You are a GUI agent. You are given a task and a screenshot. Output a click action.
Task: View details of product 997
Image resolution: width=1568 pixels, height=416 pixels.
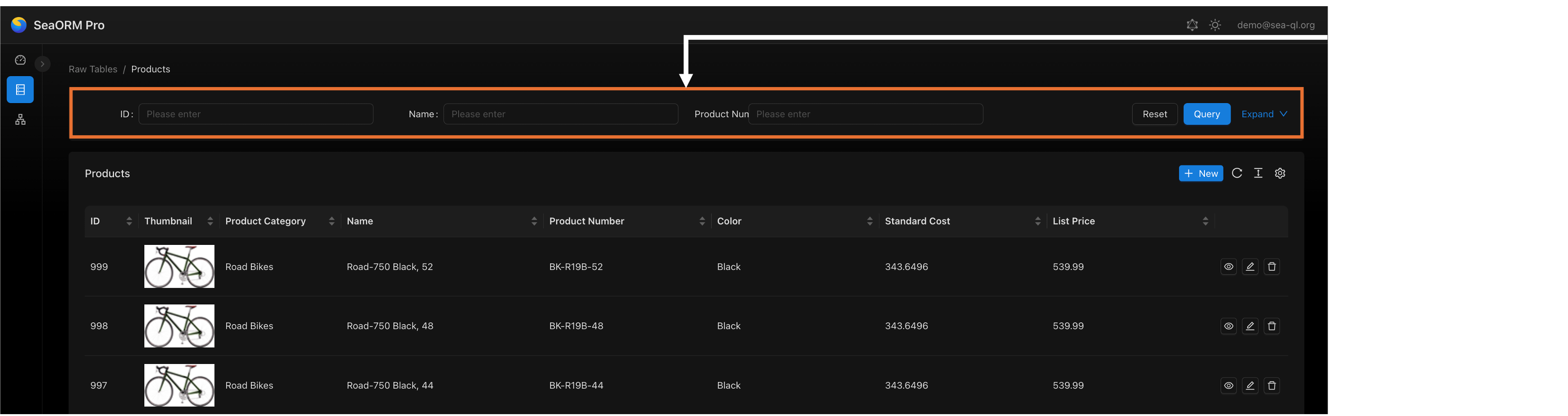pyautogui.click(x=1228, y=386)
